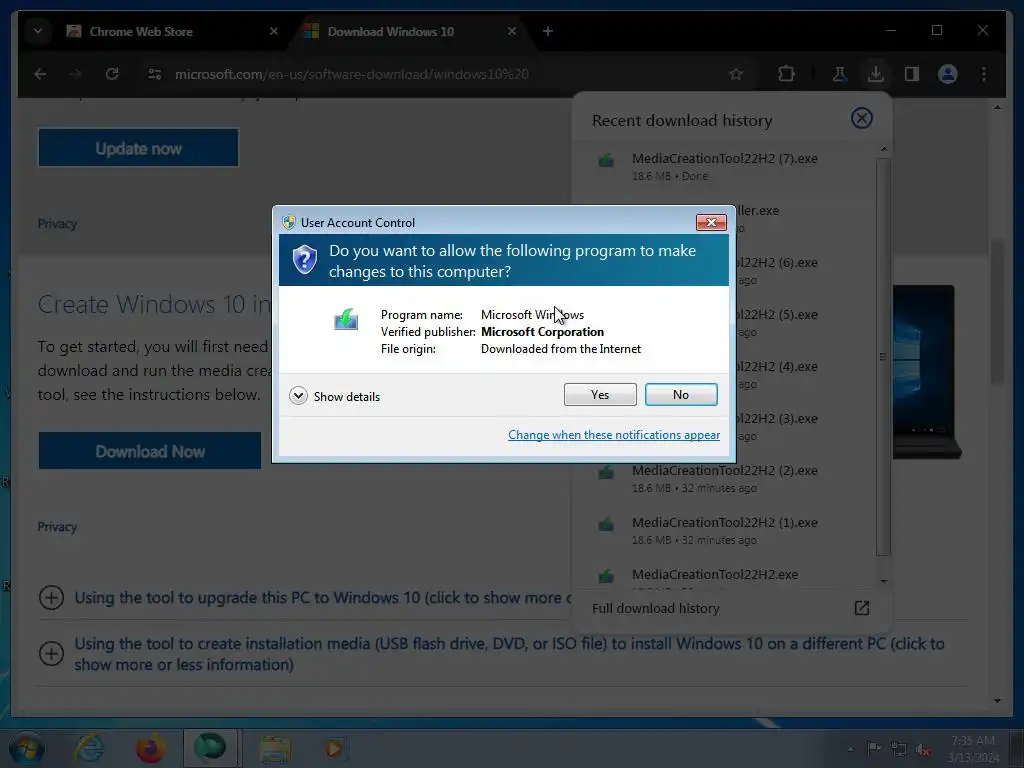Open MediaCreationTool22H2 (2).exe download entry
Image resolution: width=1024 pixels, height=768 pixels.
point(725,479)
